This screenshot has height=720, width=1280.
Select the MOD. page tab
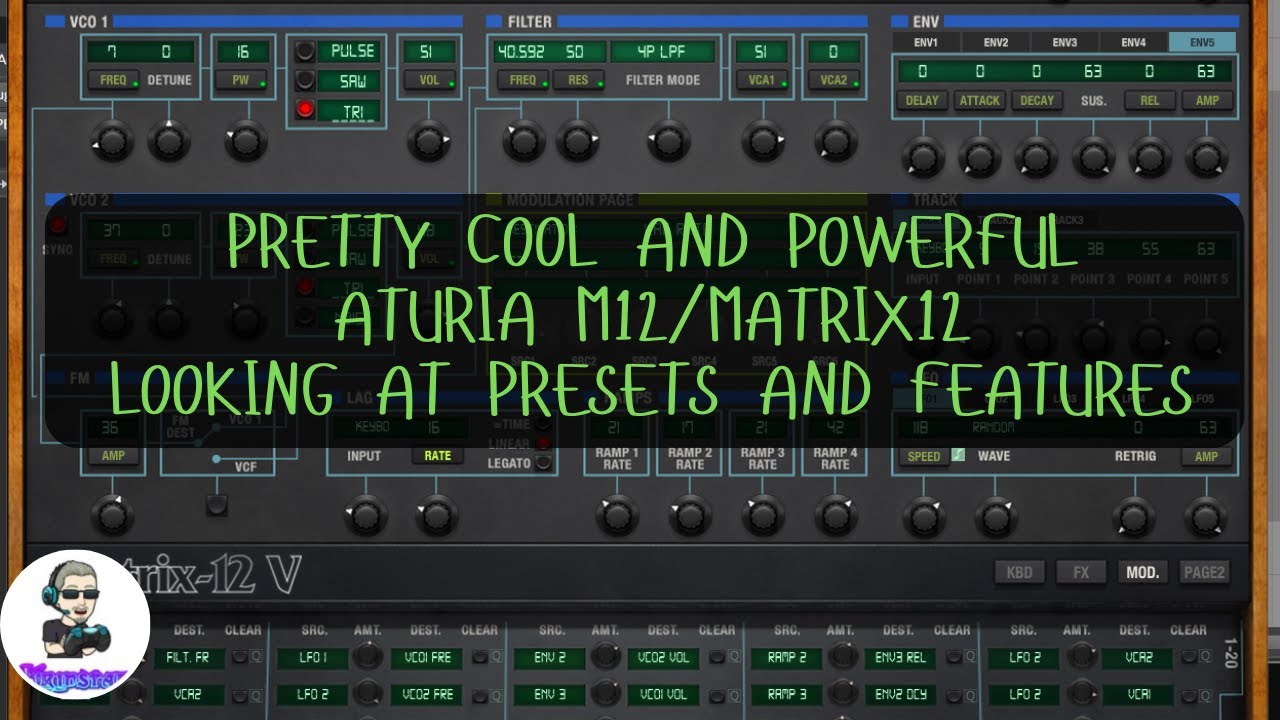1143,572
